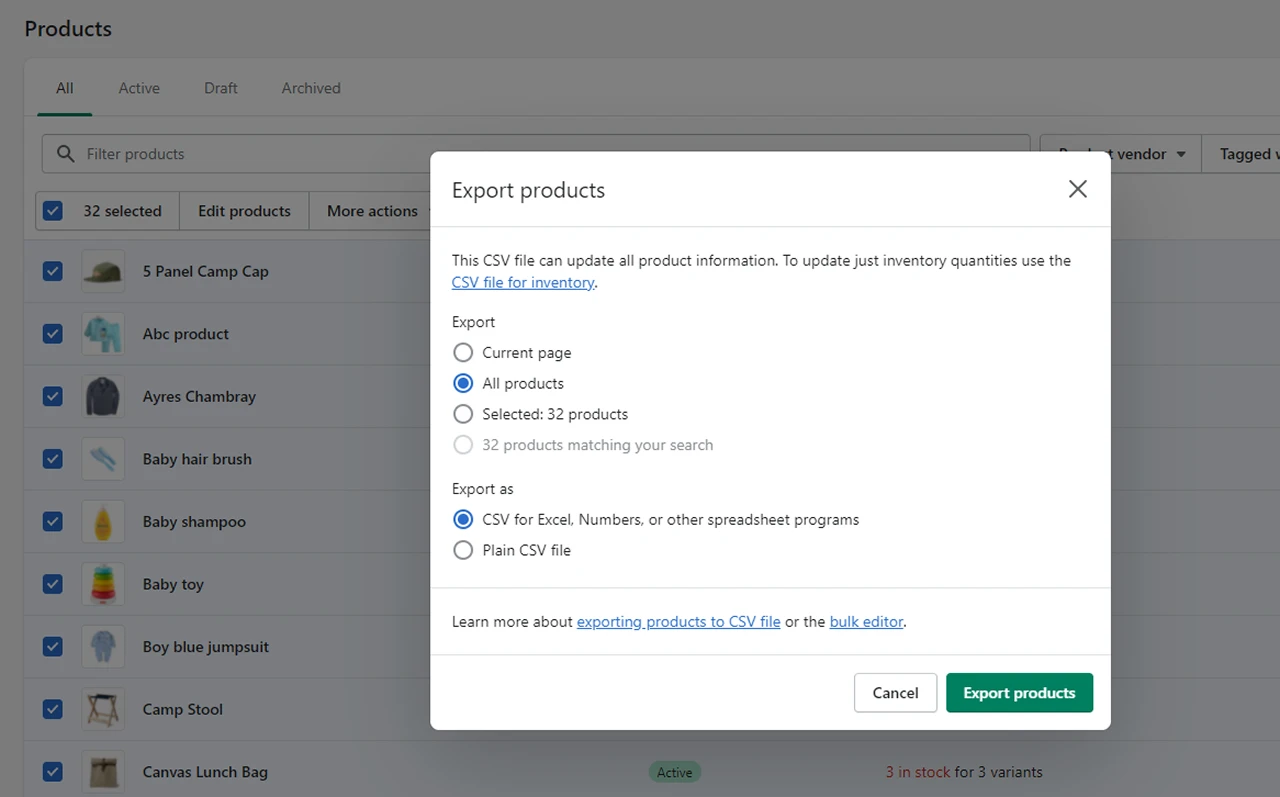Open the Tagged with filter

coord(1241,154)
